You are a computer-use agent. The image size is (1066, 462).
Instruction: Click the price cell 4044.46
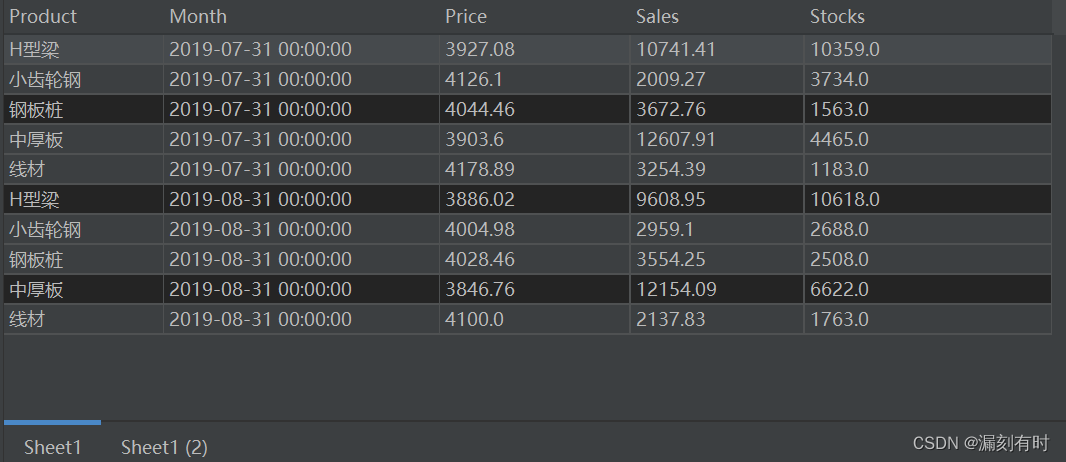(x=480, y=109)
